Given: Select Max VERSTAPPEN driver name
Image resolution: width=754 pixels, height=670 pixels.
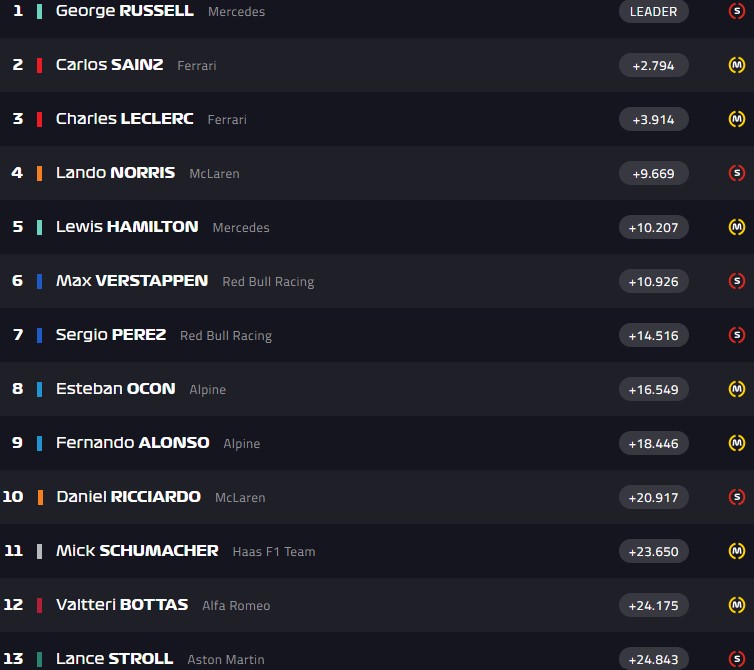Looking at the screenshot, I should click(x=132, y=280).
